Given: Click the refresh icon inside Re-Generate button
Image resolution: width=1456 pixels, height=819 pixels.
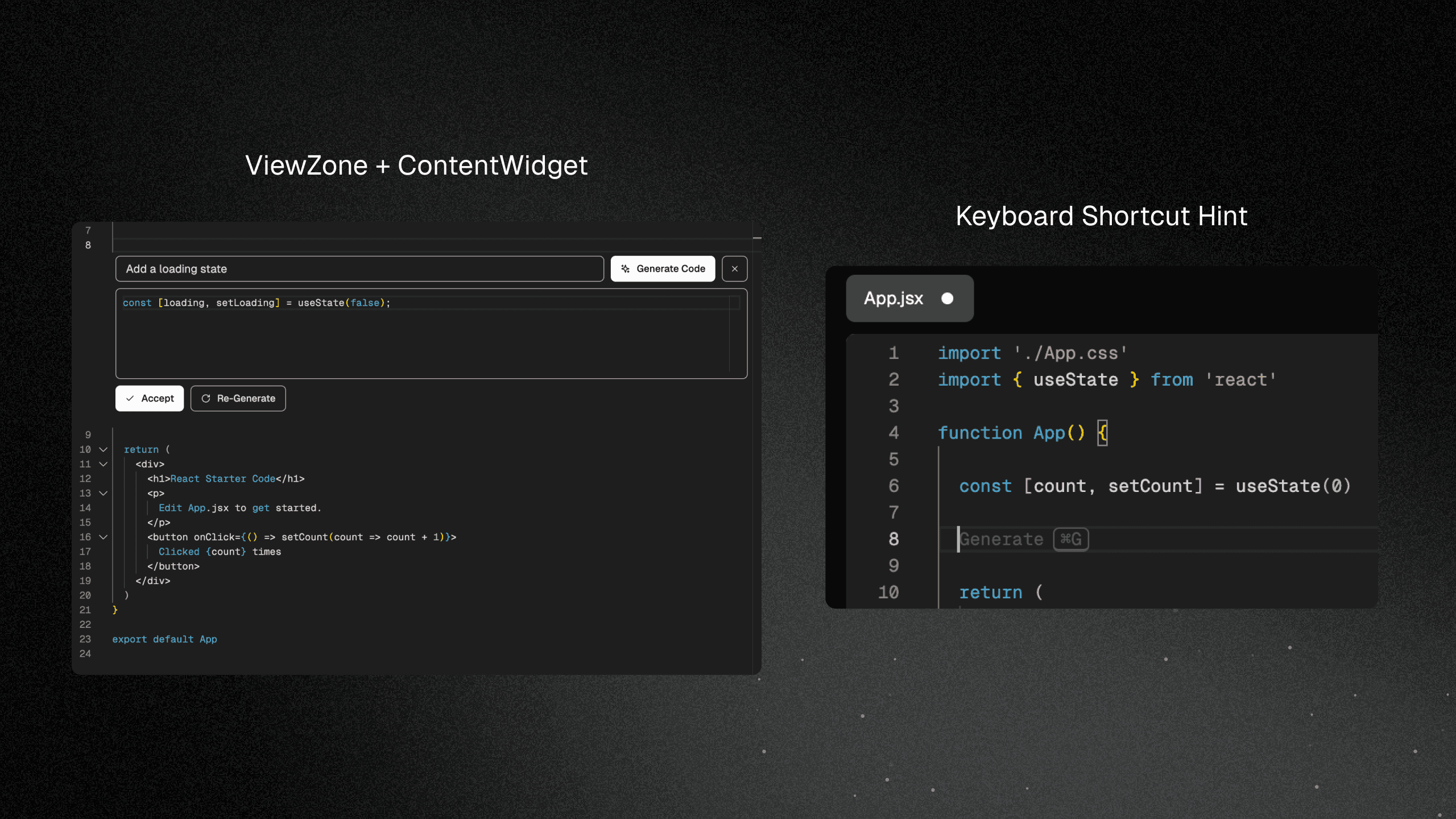Looking at the screenshot, I should point(206,398).
